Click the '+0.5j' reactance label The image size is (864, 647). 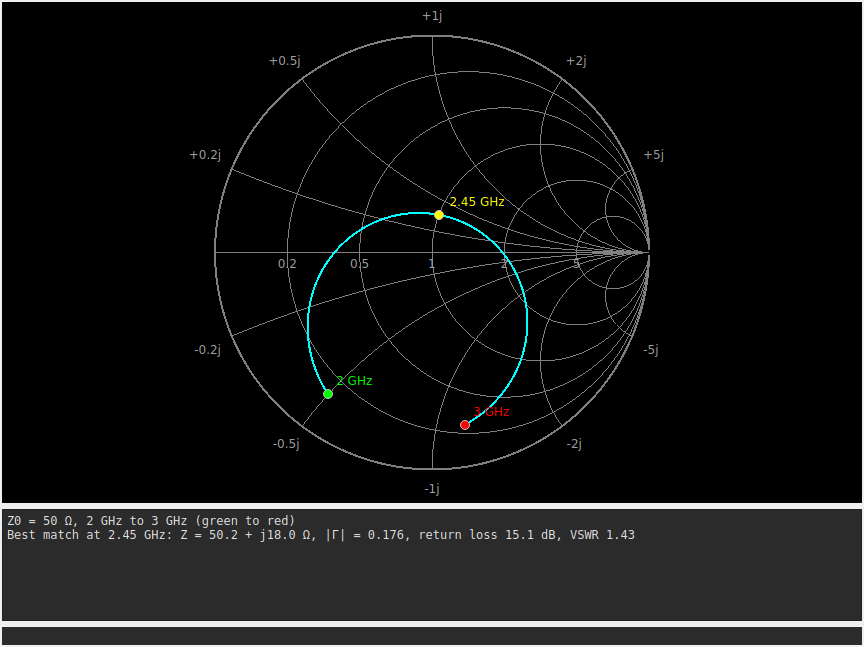(285, 61)
